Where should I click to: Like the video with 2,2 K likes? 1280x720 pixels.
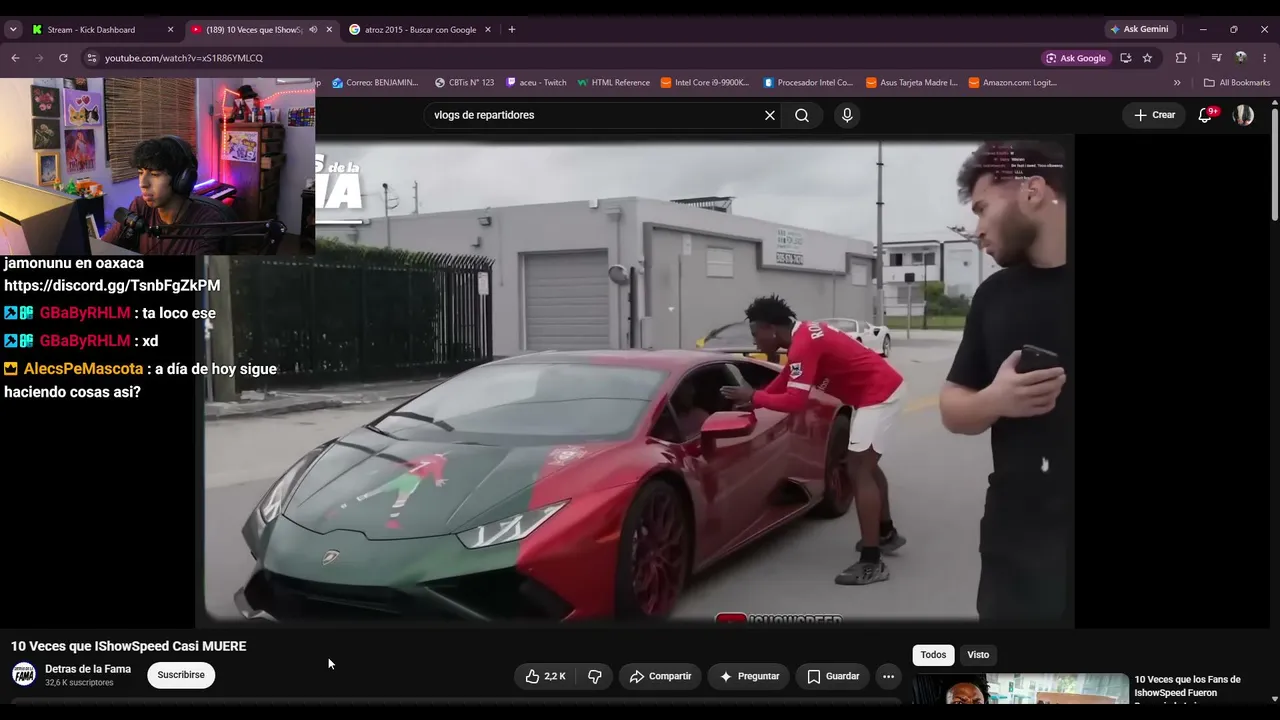coord(546,676)
